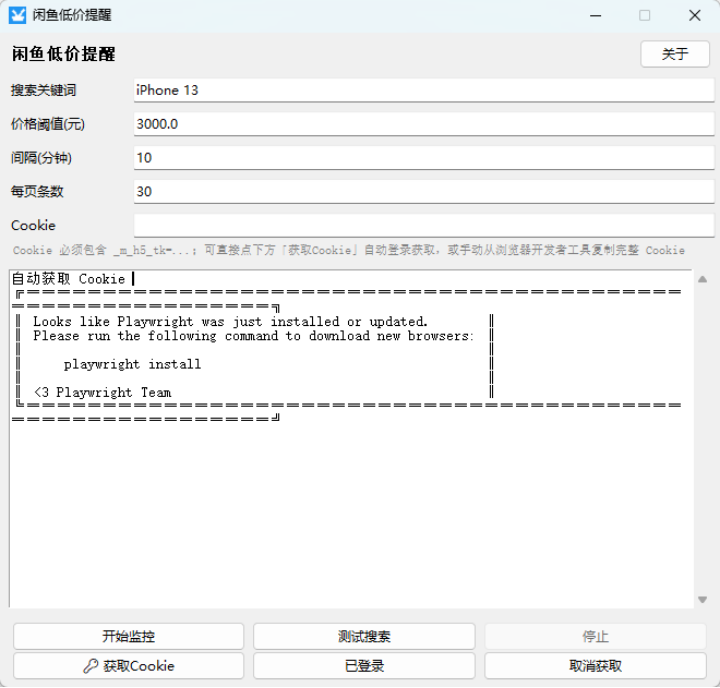Click the 'Please run the following command' line
Viewport: 720px width, 688px height.
tap(253, 336)
